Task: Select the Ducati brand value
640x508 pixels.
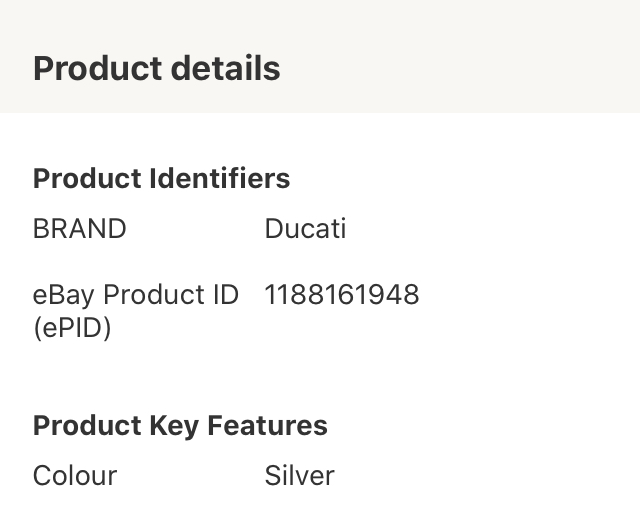Action: pyautogui.click(x=305, y=228)
